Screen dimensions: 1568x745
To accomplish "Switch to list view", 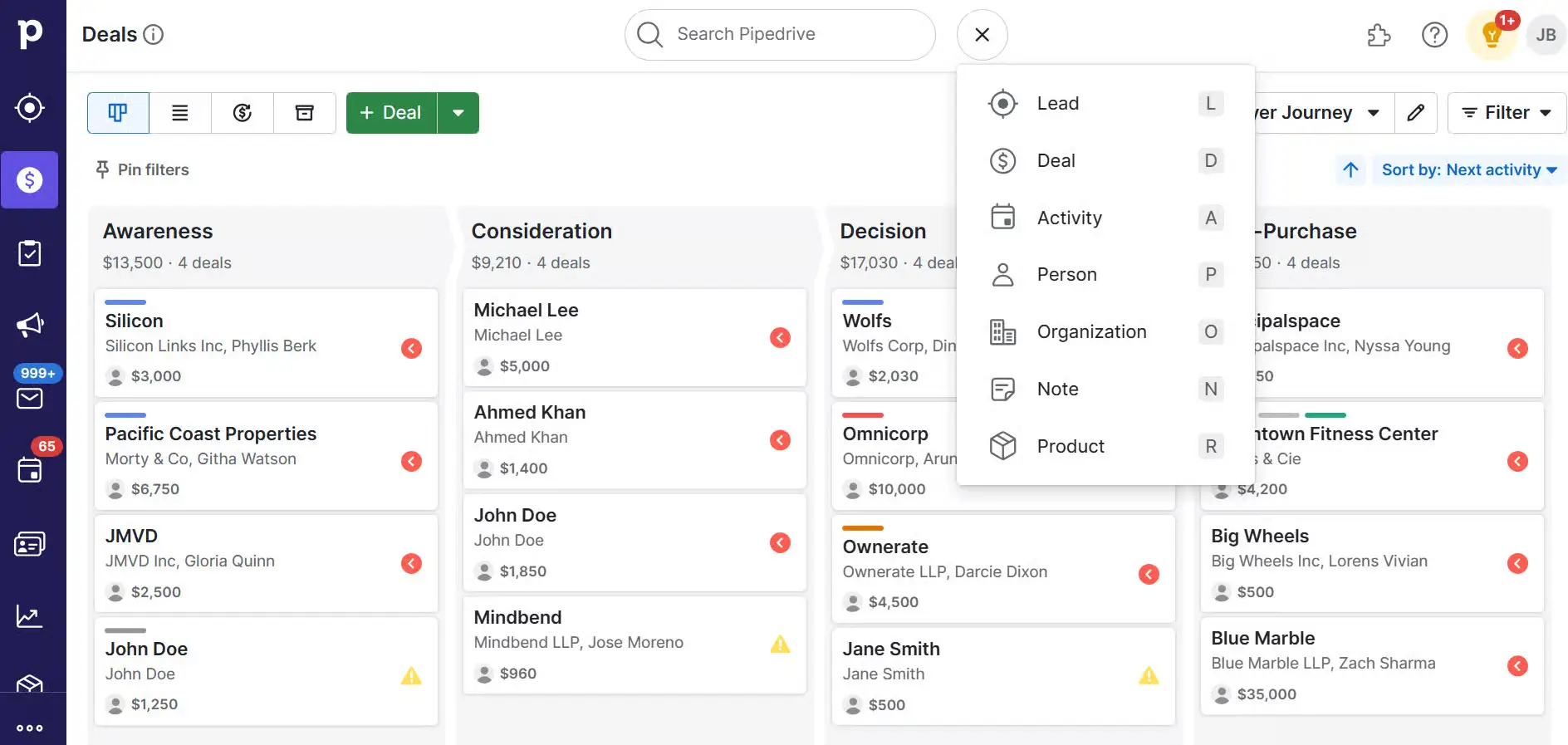I will 180,113.
